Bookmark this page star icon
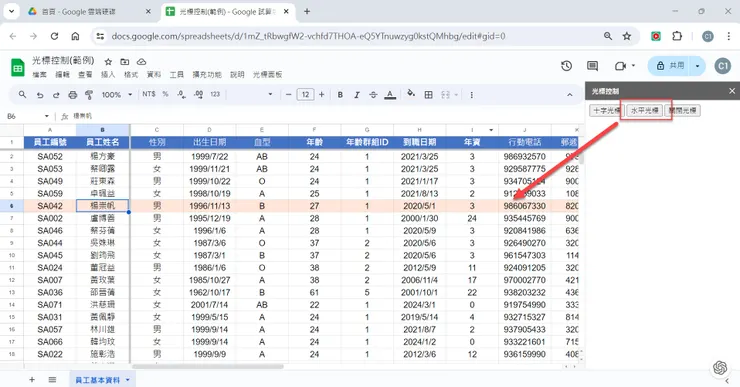 pos(627,36)
